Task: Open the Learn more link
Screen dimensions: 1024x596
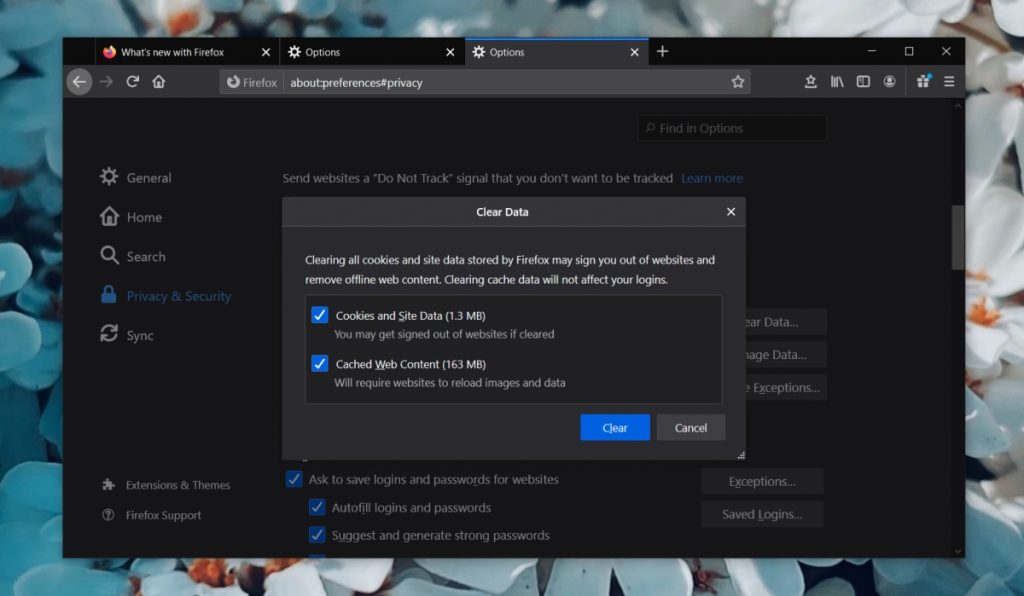Action: (x=712, y=178)
